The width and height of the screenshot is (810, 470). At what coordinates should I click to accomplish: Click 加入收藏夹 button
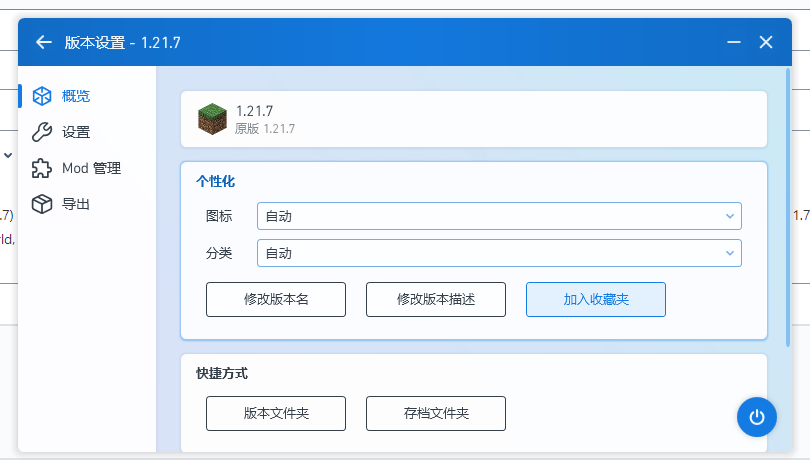pyautogui.click(x=596, y=299)
